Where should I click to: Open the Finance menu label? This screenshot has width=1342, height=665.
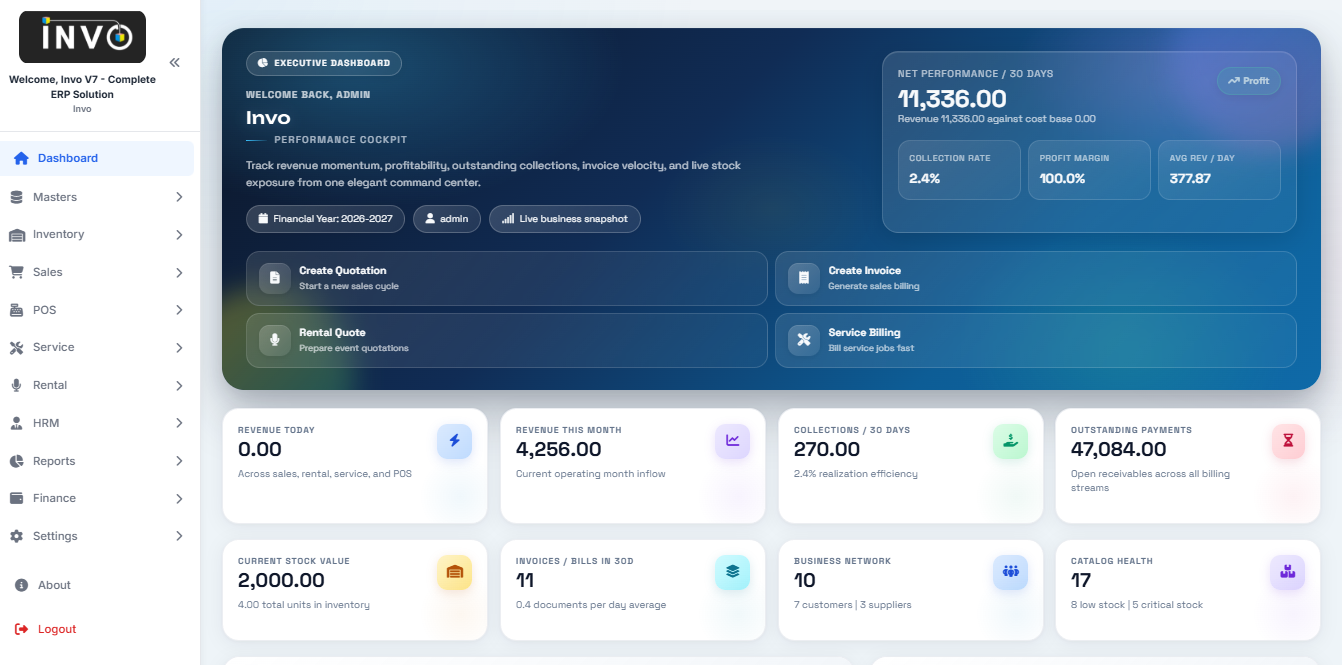click(54, 498)
